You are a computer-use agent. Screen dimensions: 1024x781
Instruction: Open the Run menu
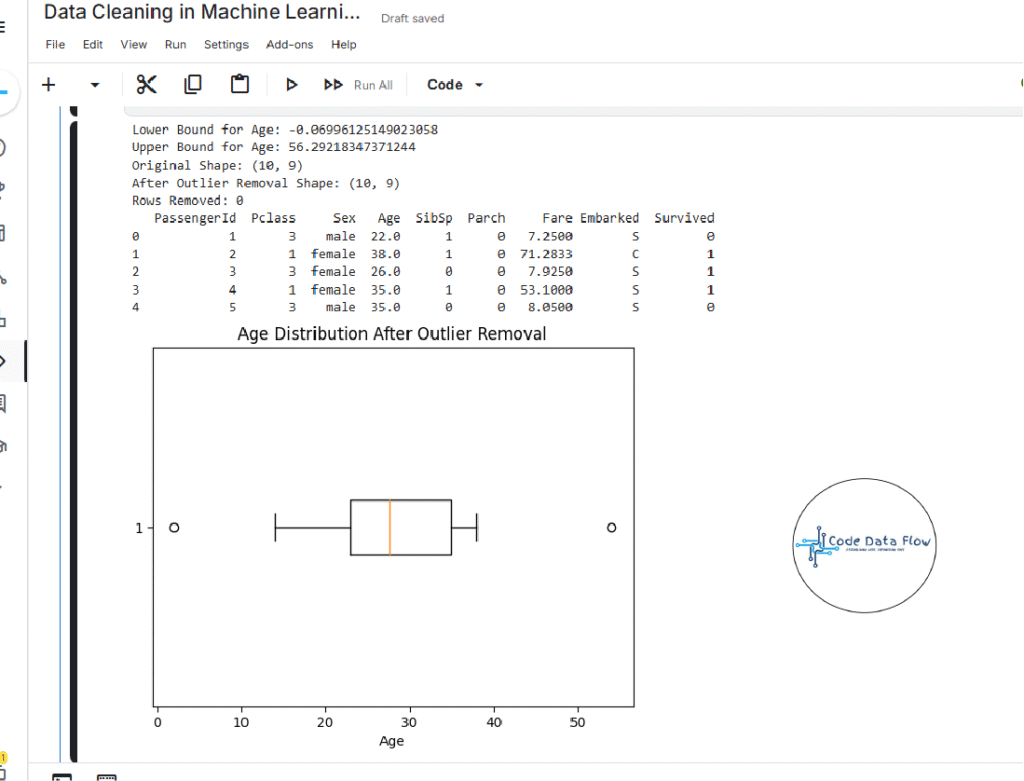pos(176,44)
